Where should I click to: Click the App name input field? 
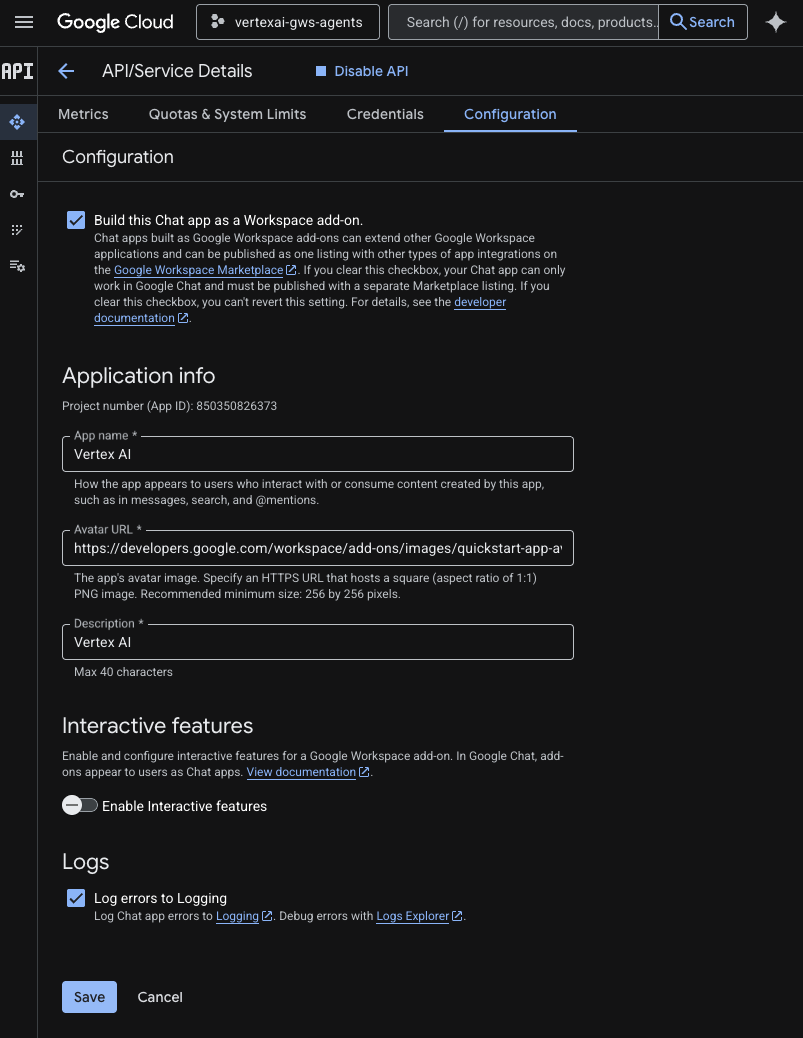point(317,454)
